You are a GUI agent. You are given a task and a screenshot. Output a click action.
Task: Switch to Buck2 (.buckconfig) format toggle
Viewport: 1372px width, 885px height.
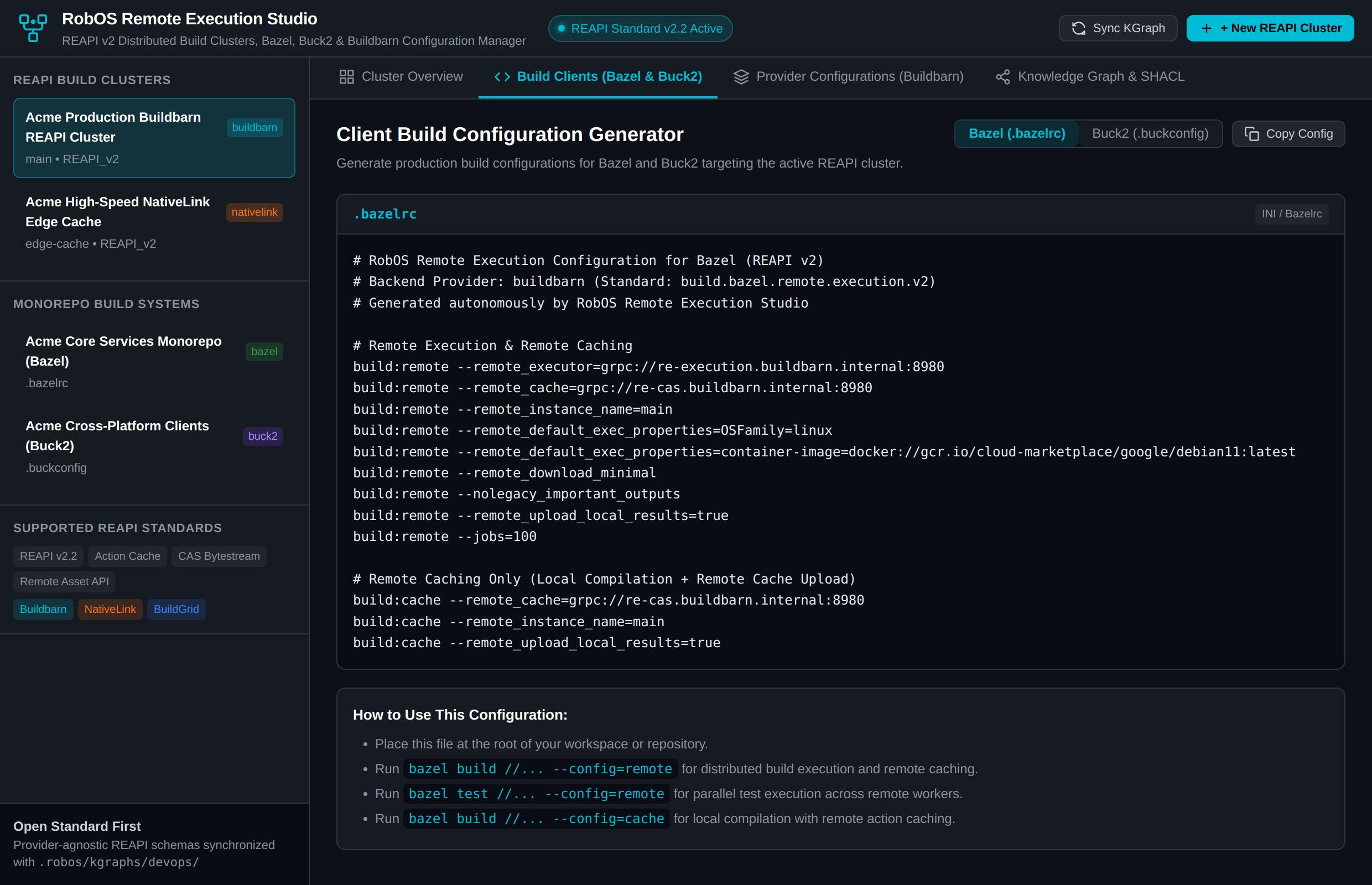pos(1150,134)
